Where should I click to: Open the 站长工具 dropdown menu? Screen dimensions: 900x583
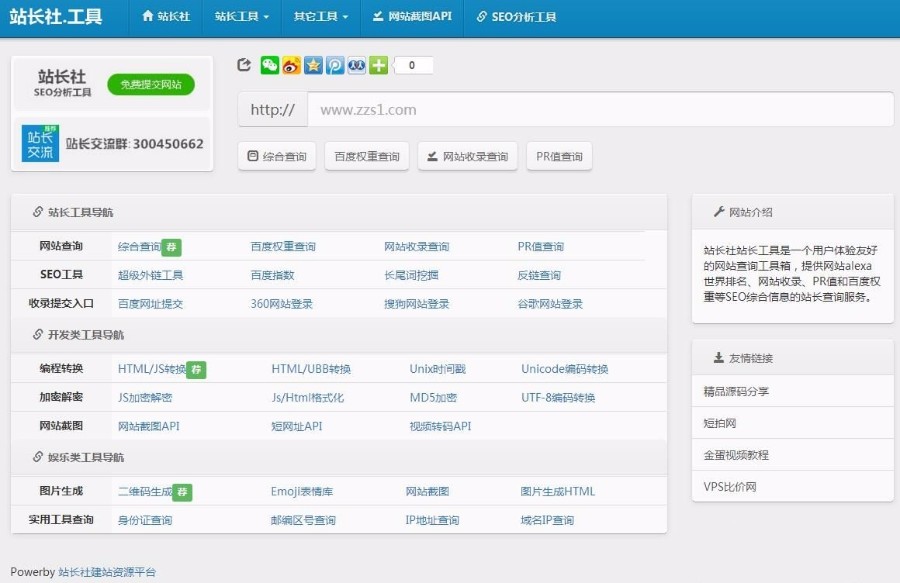[241, 17]
